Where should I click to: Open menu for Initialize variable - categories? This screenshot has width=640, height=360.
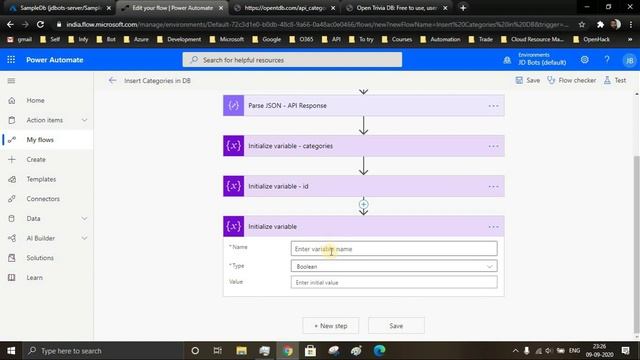pos(493,146)
